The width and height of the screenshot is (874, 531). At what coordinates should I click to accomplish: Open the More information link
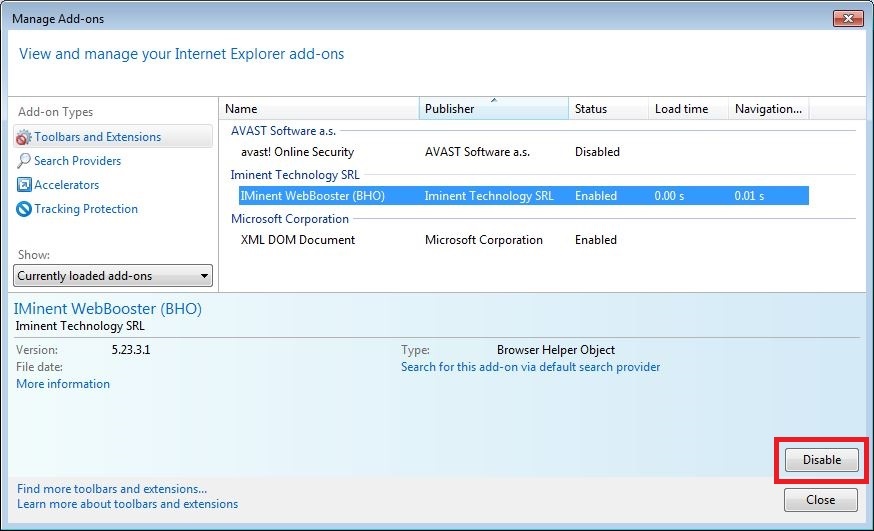(x=63, y=384)
